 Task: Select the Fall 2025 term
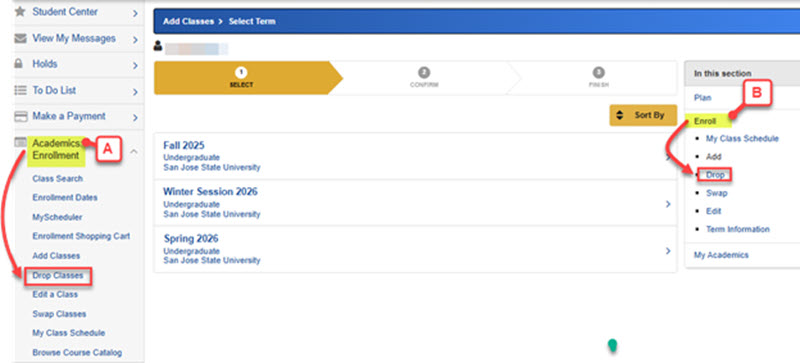click(415, 156)
